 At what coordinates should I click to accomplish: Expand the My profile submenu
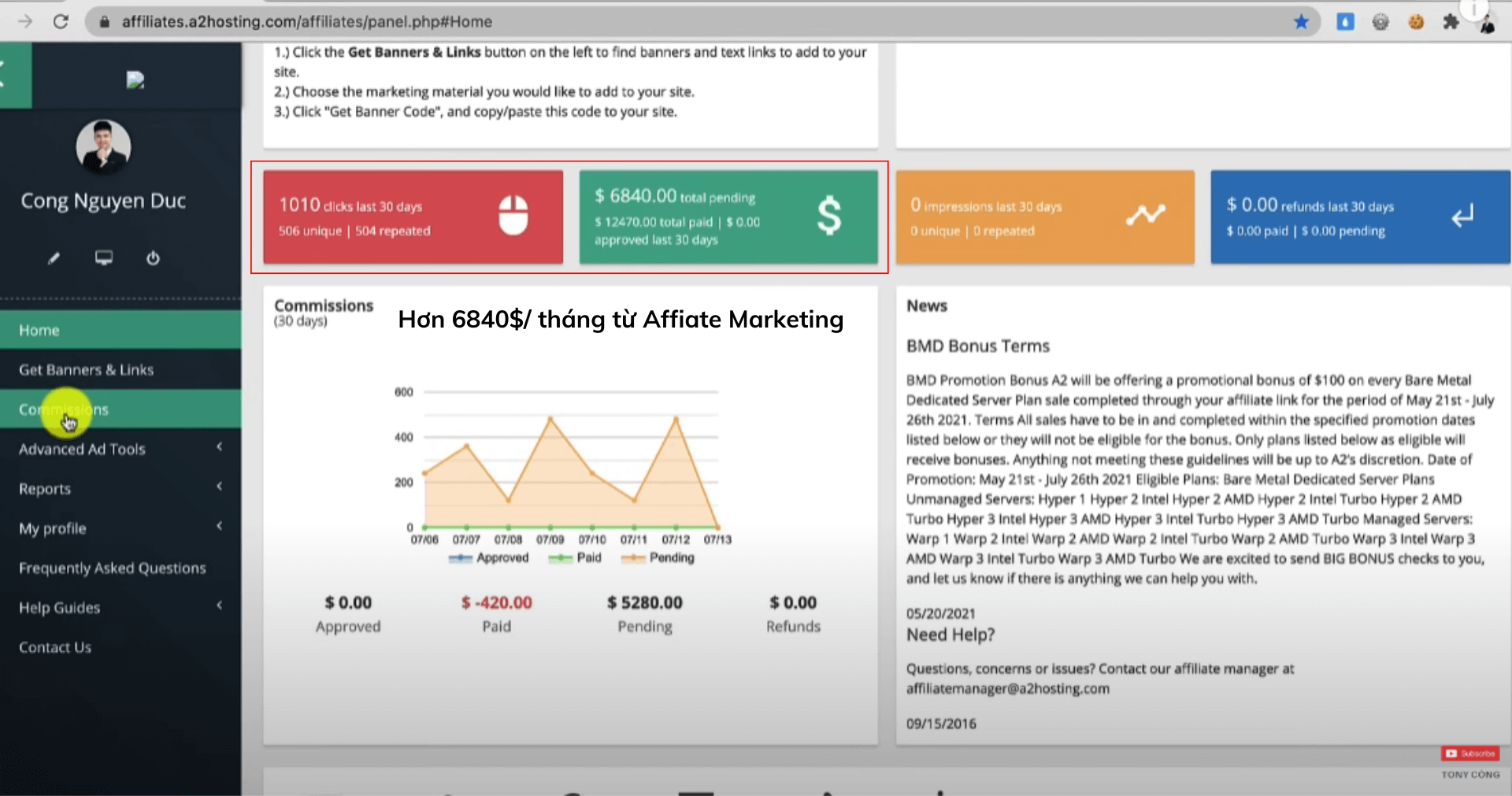point(120,528)
